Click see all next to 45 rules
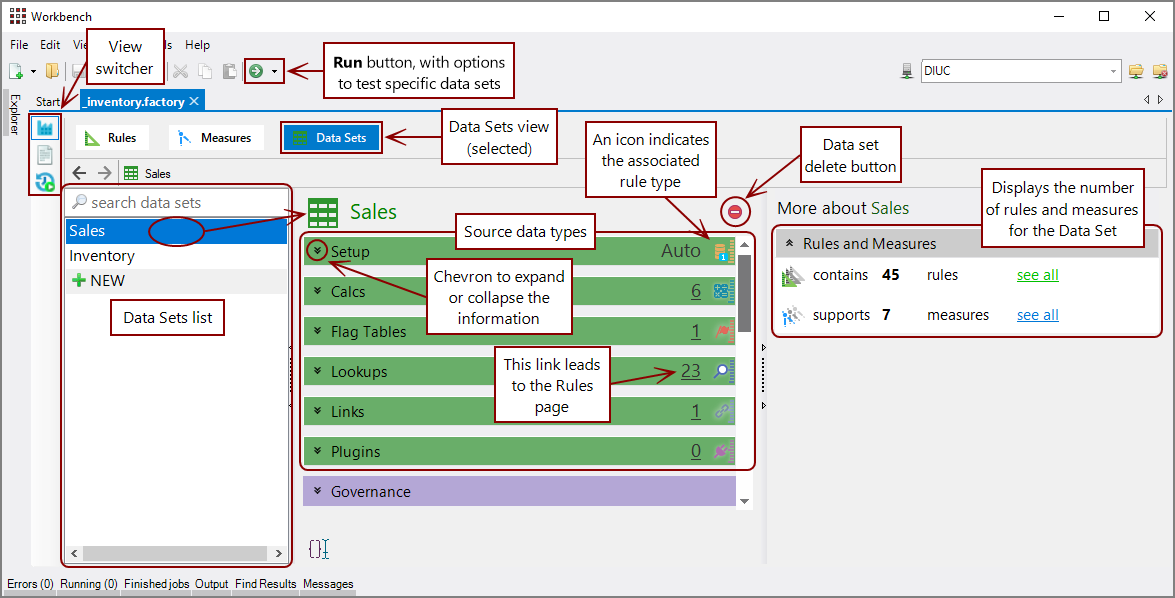 1037,274
